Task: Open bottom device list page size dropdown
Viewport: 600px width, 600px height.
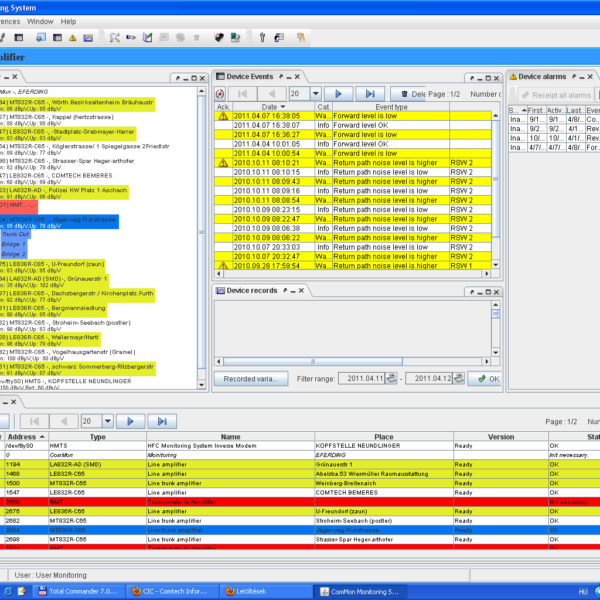Action: pyautogui.click(x=106, y=421)
